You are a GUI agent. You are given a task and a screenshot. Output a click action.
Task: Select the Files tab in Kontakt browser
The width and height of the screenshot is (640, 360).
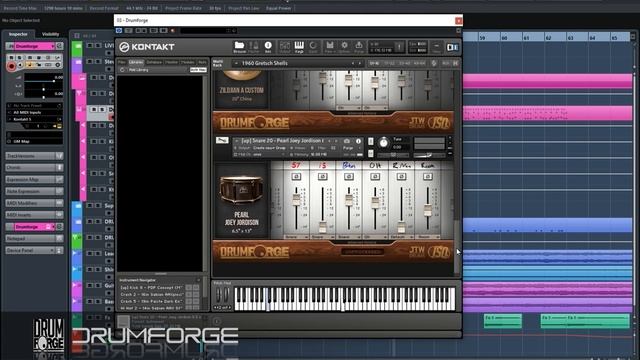tap(122, 62)
